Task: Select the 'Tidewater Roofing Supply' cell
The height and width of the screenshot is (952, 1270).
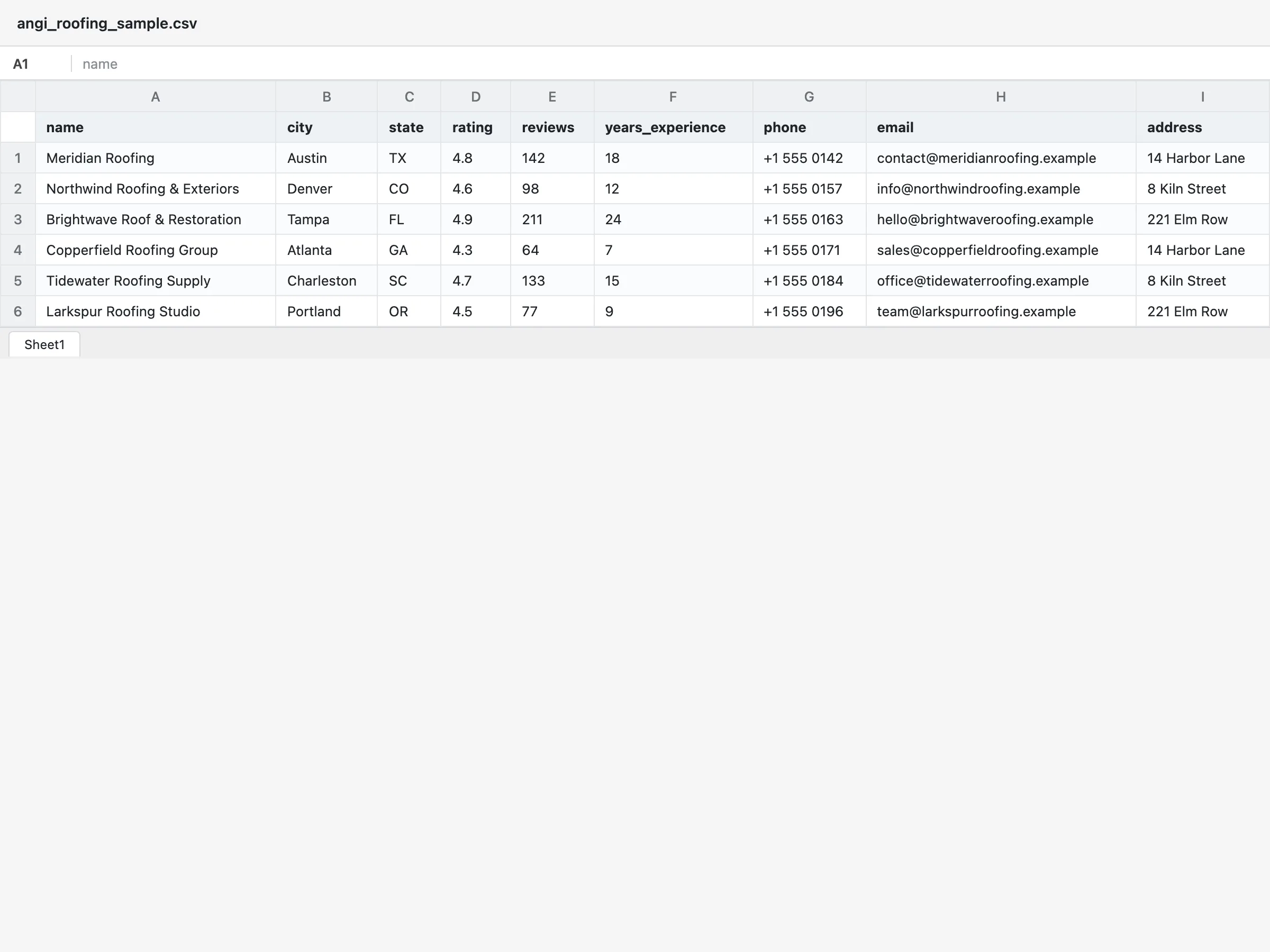Action: 155,281
